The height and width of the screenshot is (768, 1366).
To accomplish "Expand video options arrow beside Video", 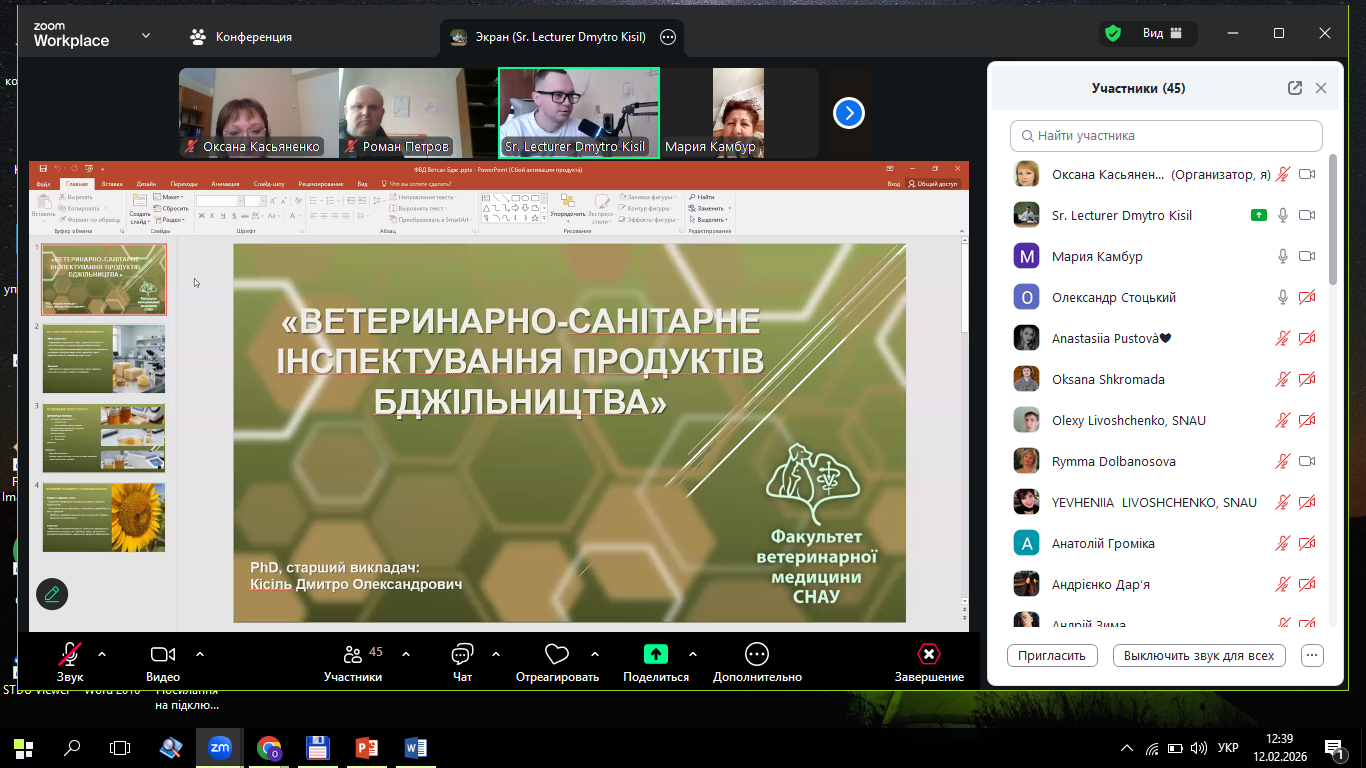I will pyautogui.click(x=199, y=654).
